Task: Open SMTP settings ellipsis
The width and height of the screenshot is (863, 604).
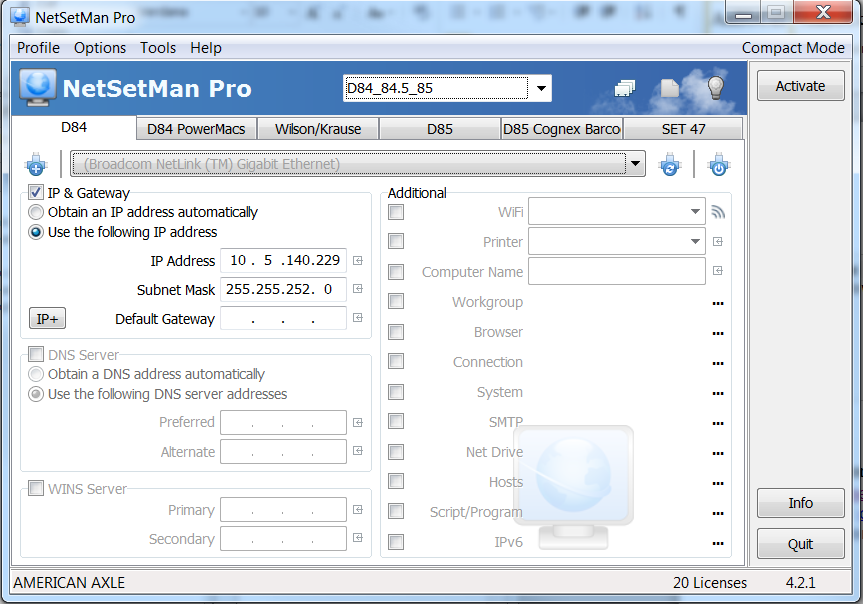Action: pos(718,423)
